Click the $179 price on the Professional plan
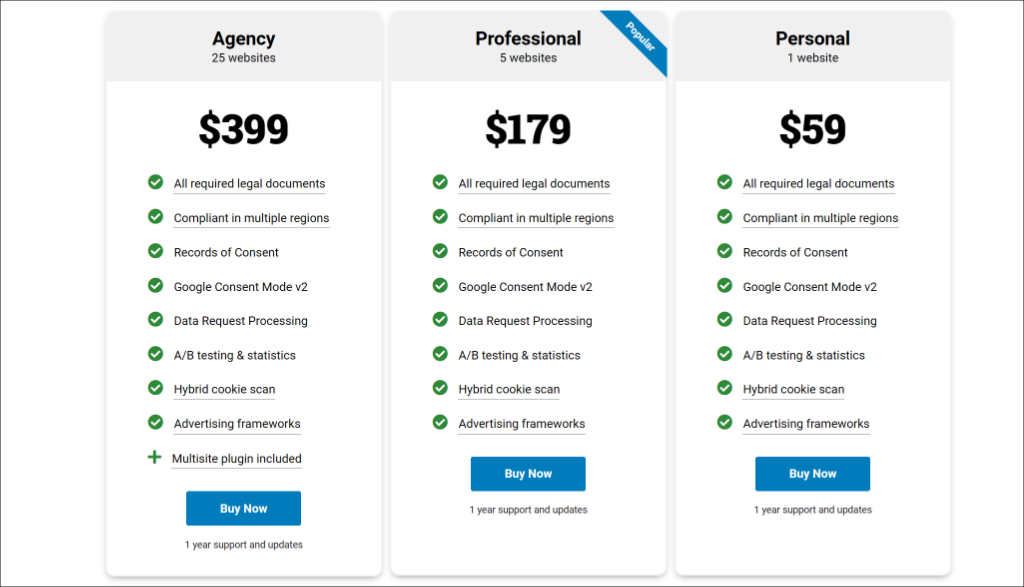 coord(528,129)
